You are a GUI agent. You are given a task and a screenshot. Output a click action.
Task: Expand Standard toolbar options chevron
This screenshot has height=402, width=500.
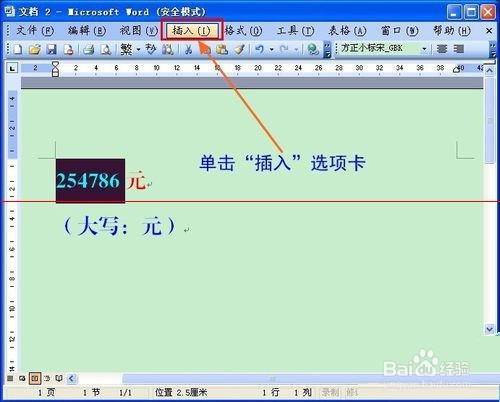[x=328, y=49]
